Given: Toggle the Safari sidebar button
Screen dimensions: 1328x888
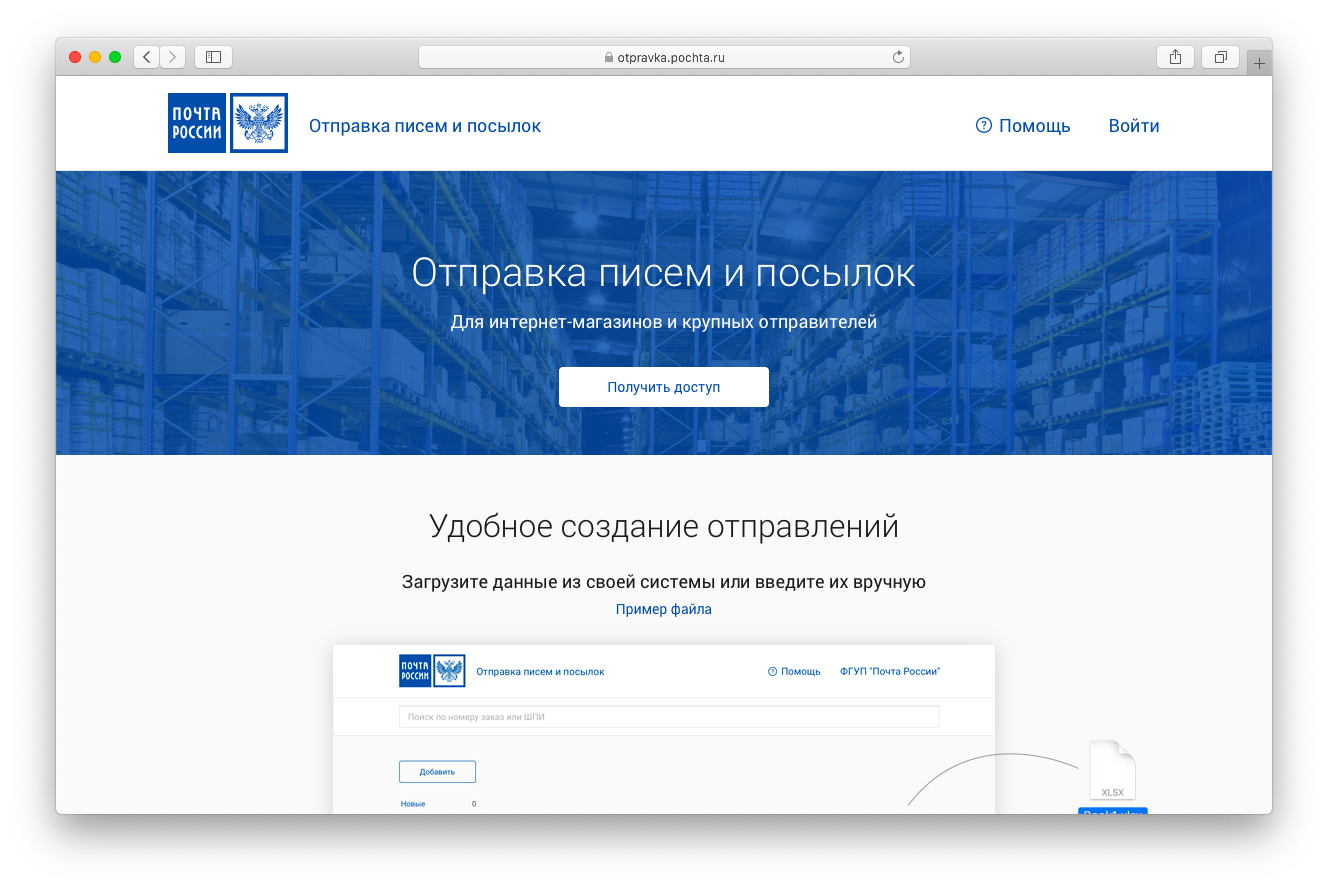Looking at the screenshot, I should (x=213, y=57).
